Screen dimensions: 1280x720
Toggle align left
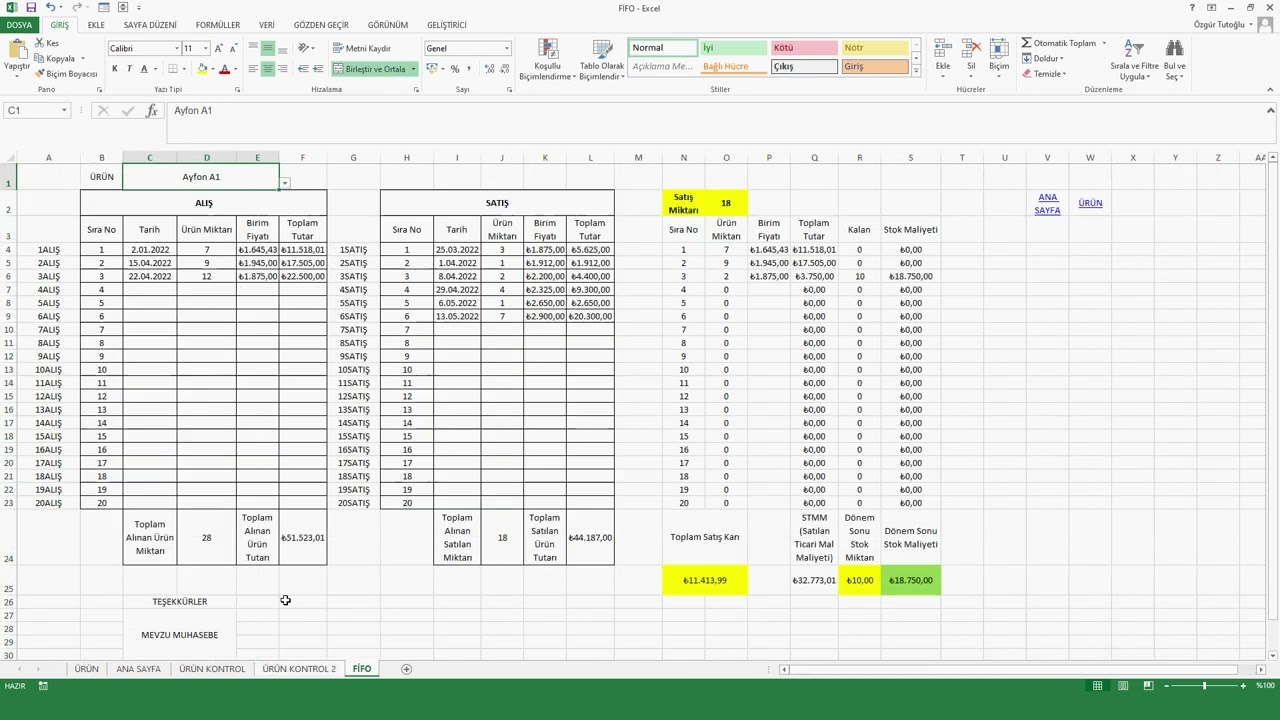tap(253, 69)
